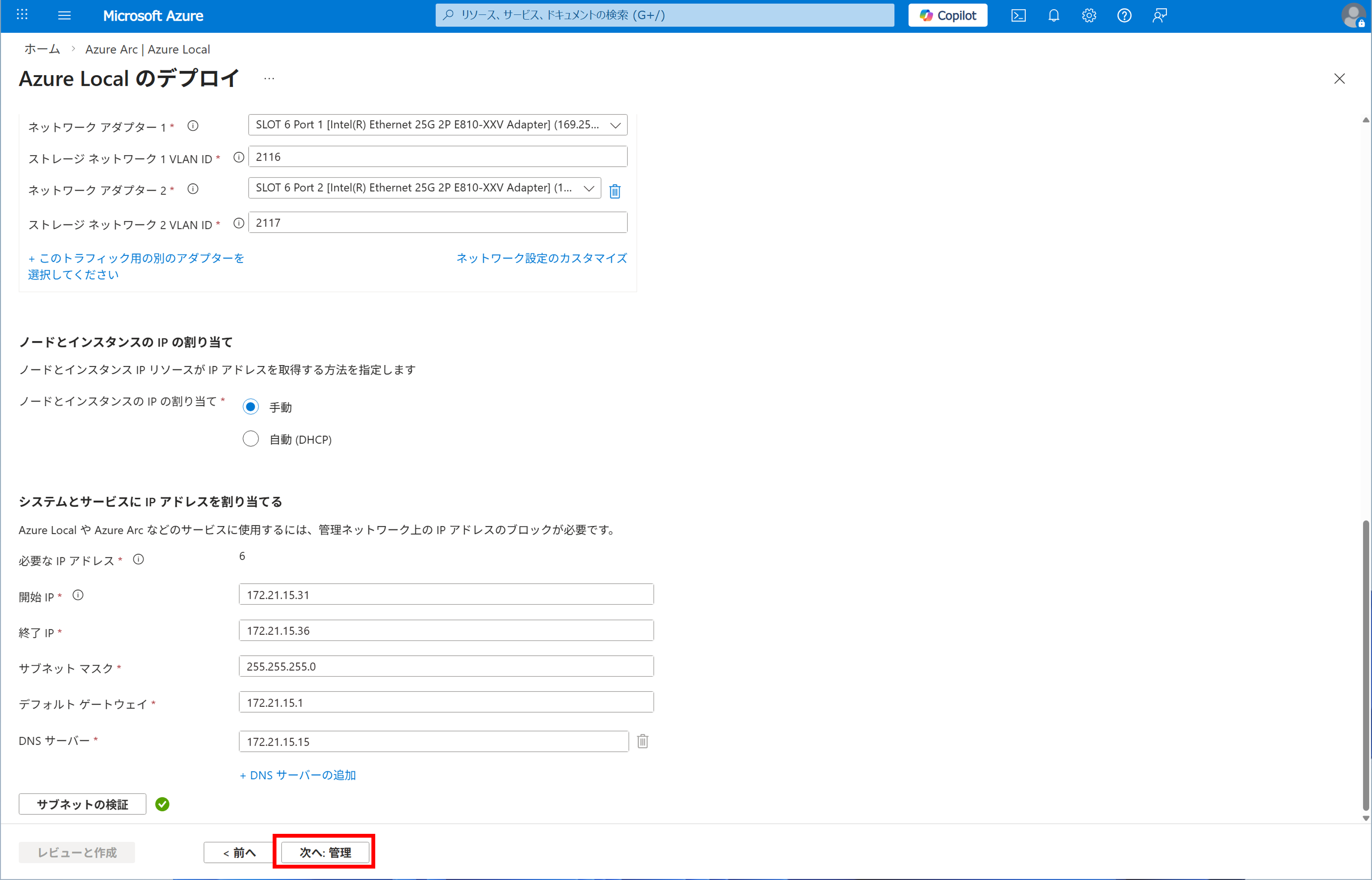Select the 自動 (DHCP) radio option

click(251, 439)
